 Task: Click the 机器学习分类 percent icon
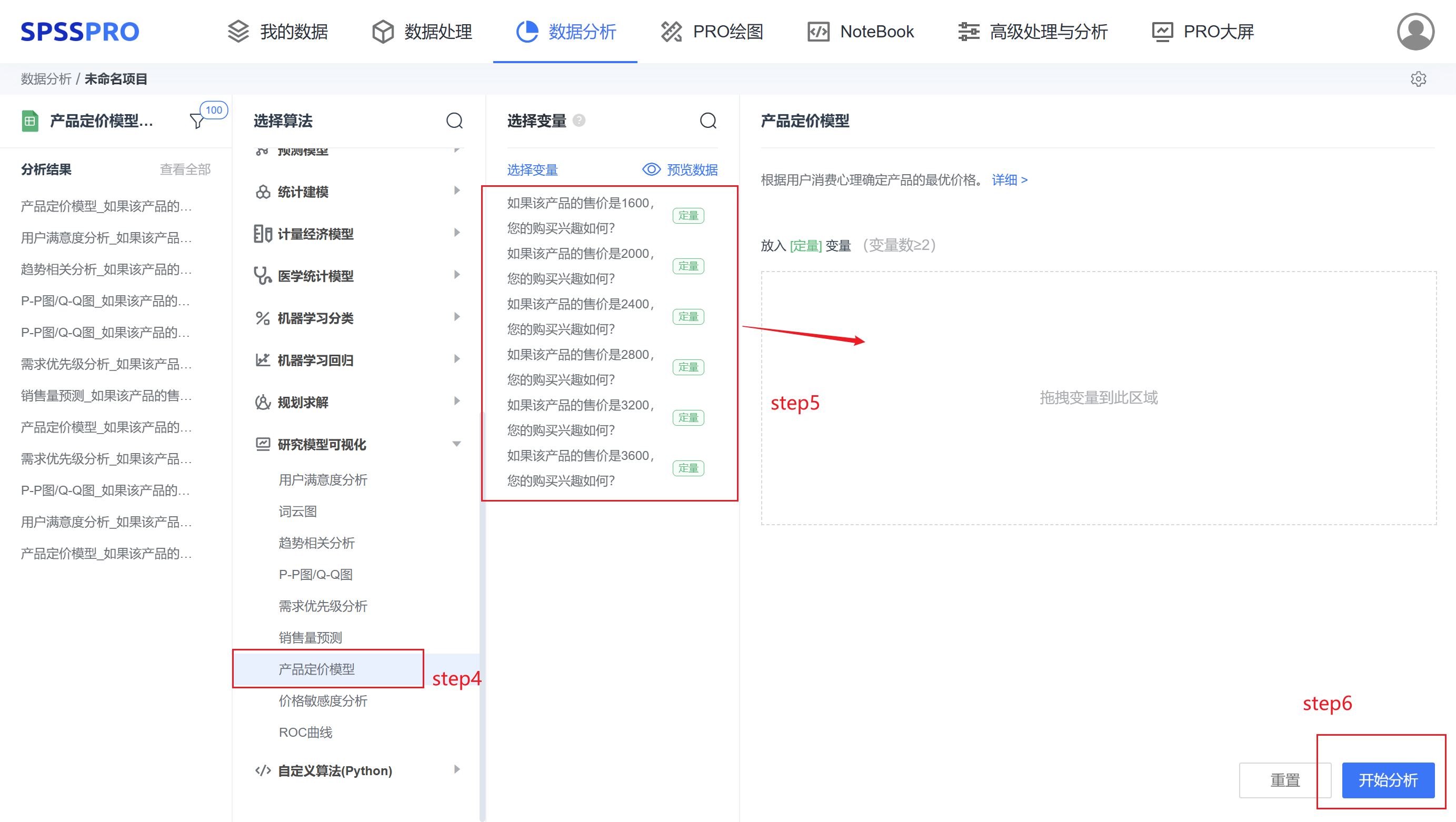263,318
